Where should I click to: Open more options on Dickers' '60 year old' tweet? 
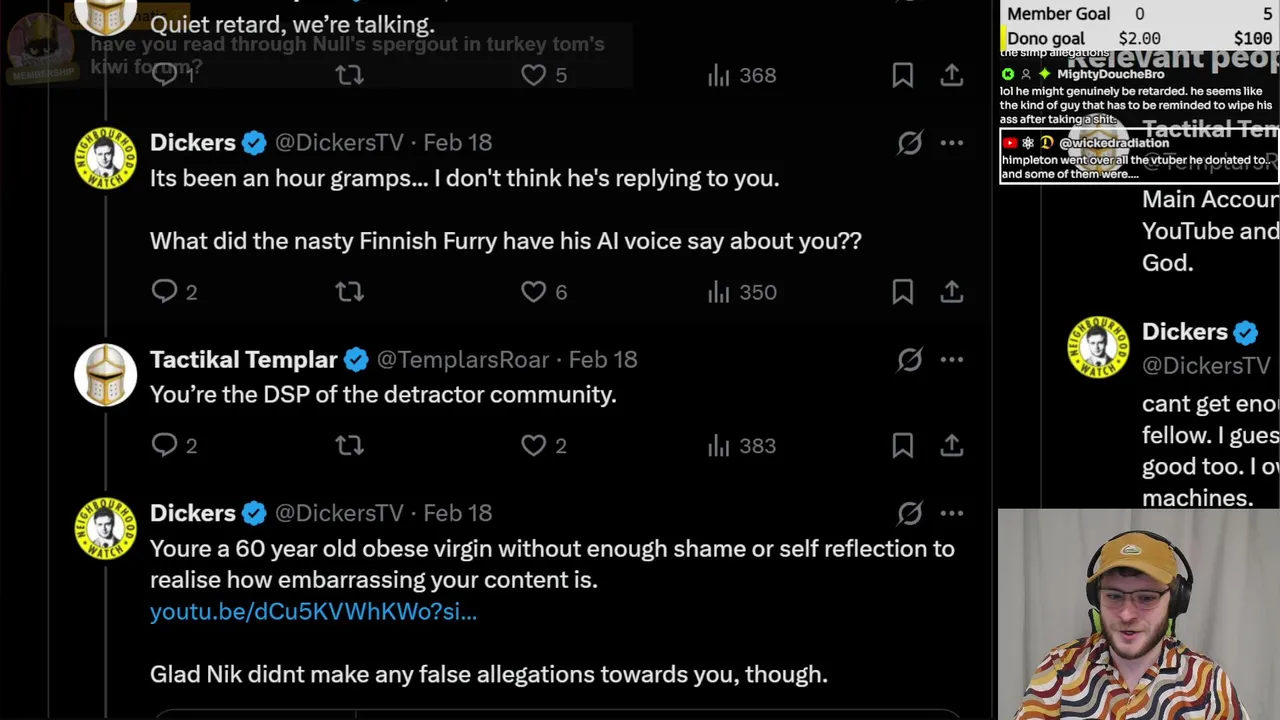click(x=951, y=513)
